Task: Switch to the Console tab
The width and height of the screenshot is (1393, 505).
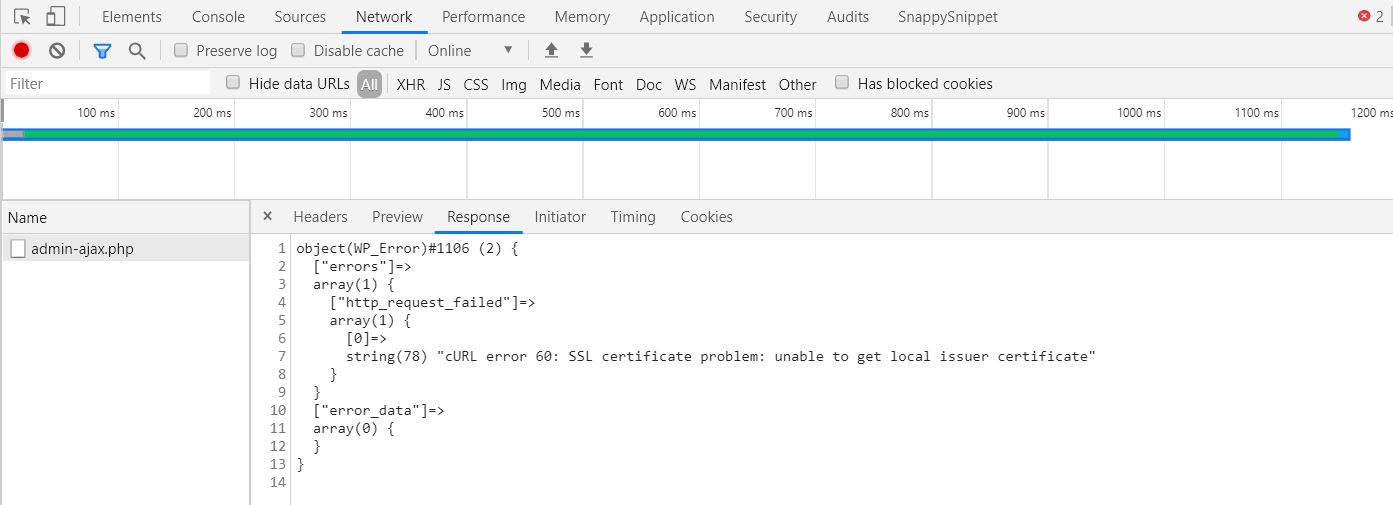Action: click(218, 17)
